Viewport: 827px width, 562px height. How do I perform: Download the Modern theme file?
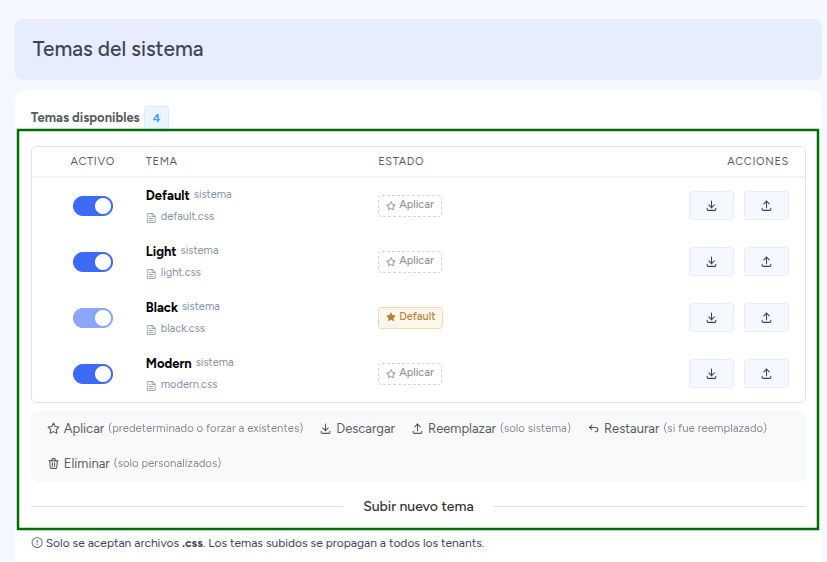point(711,373)
